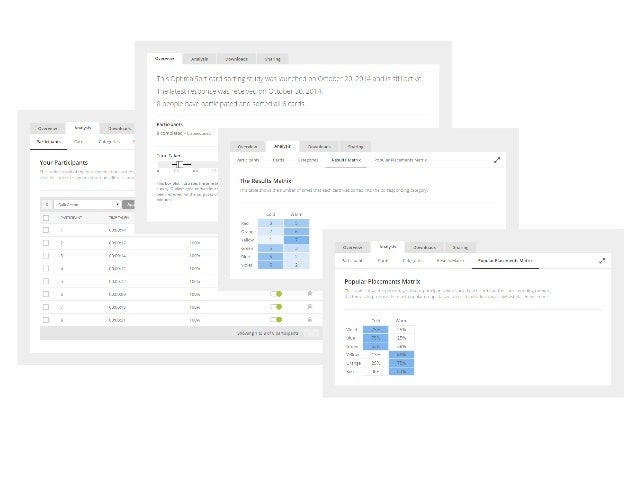Image resolution: width=638 pixels, height=479 pixels.
Task: Open the Sharing tab in the study summary window
Action: pos(272,59)
